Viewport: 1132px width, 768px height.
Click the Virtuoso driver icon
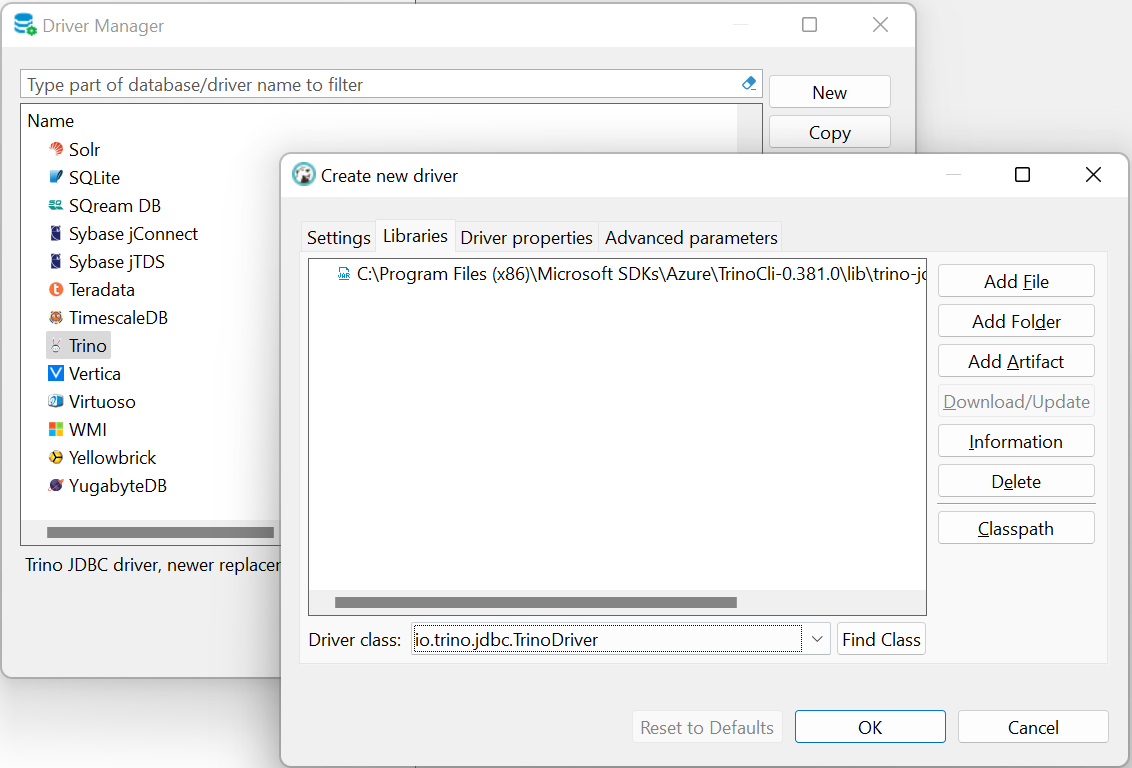pyautogui.click(x=56, y=401)
